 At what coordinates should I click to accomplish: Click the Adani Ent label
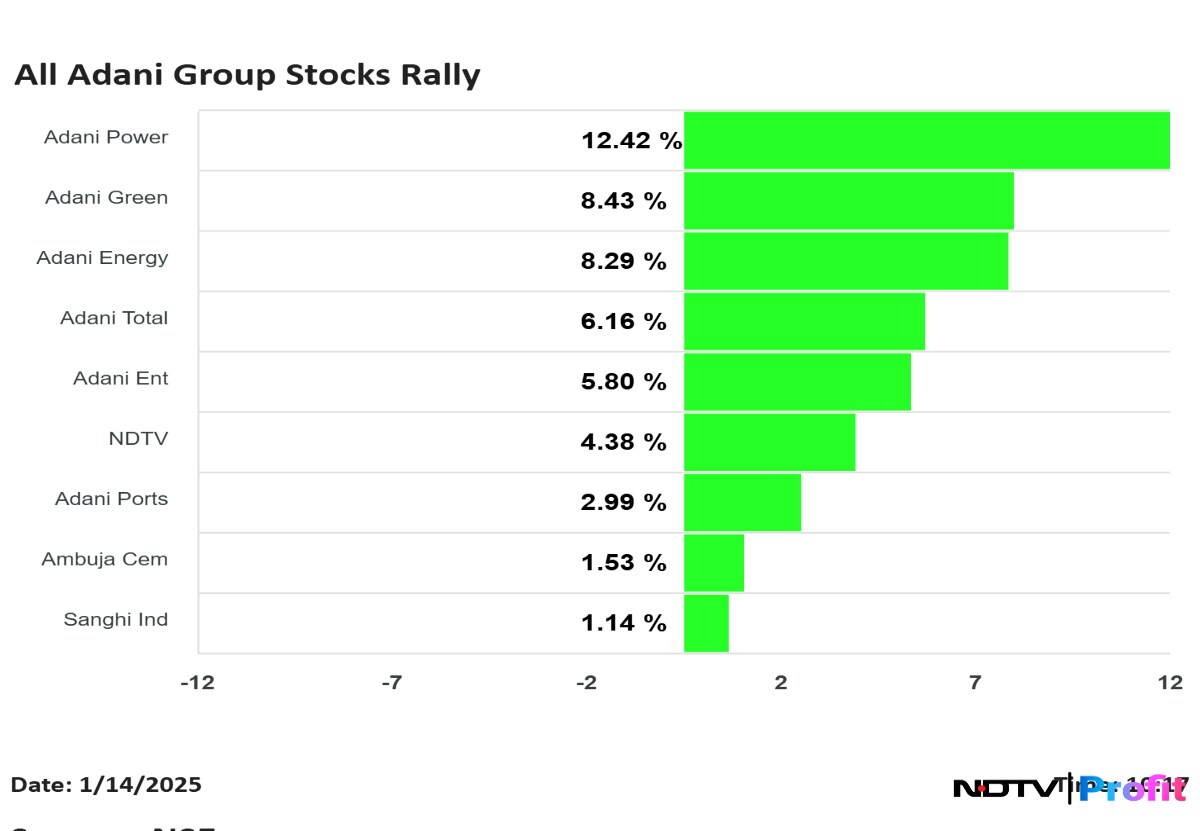(x=120, y=379)
